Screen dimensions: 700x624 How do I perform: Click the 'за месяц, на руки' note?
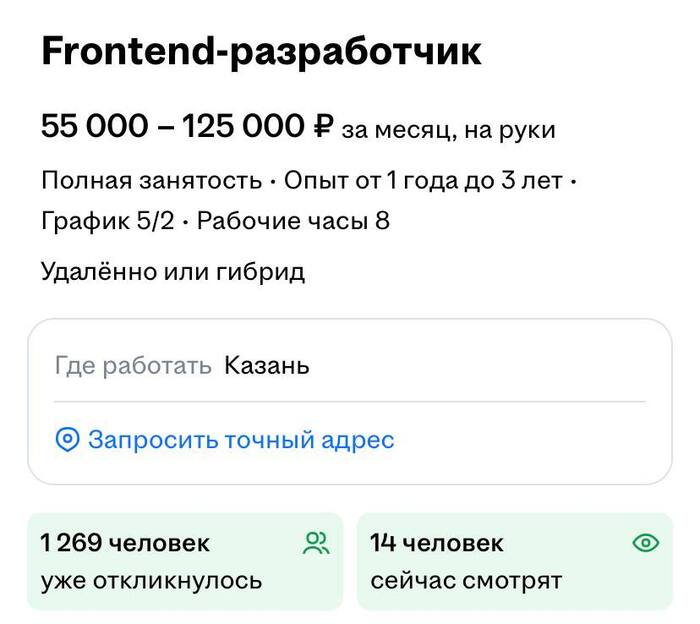448,130
